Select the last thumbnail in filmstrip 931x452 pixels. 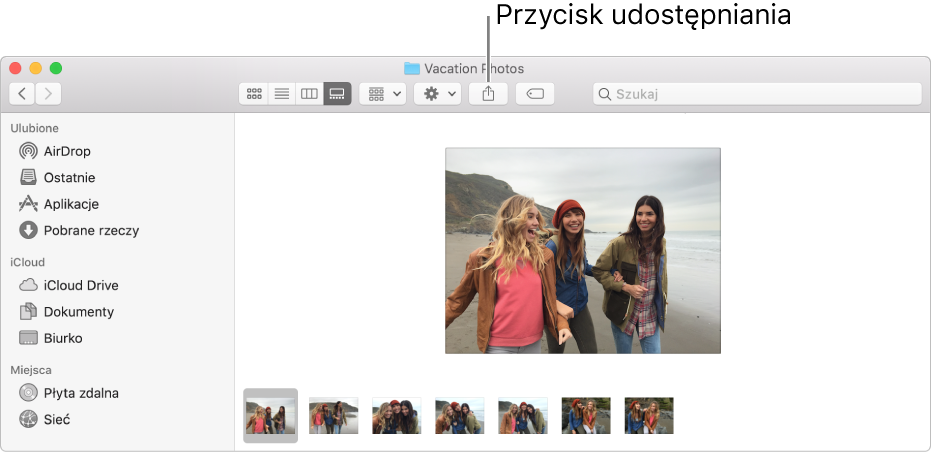[649, 415]
